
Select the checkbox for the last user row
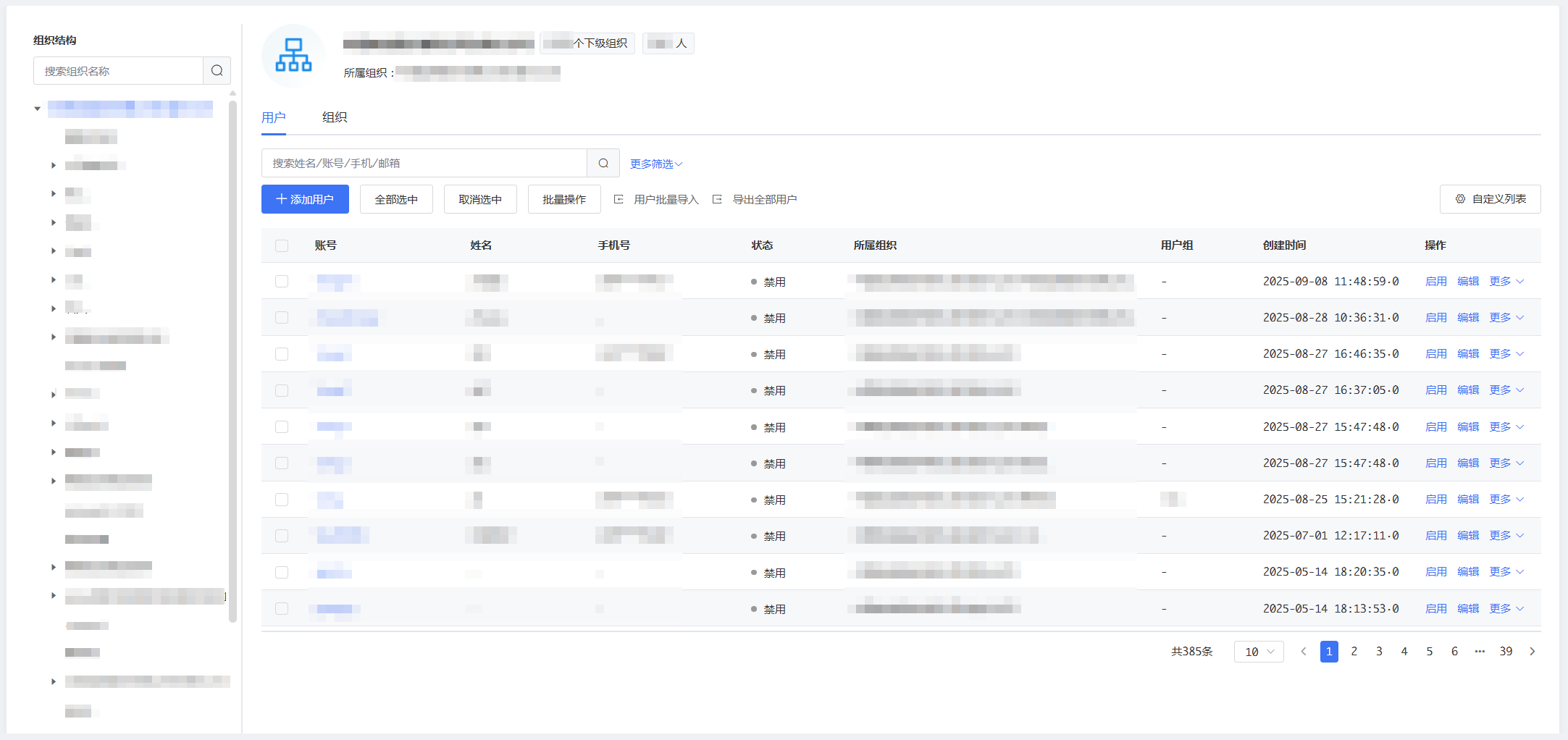coord(282,609)
